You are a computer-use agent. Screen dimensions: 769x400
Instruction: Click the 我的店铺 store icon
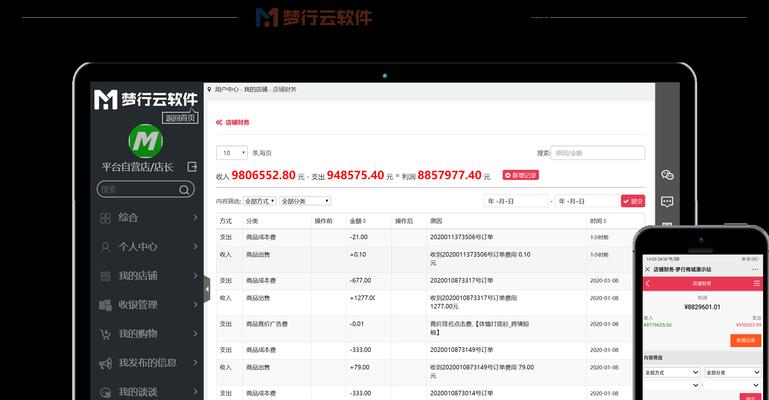[x=105, y=276]
